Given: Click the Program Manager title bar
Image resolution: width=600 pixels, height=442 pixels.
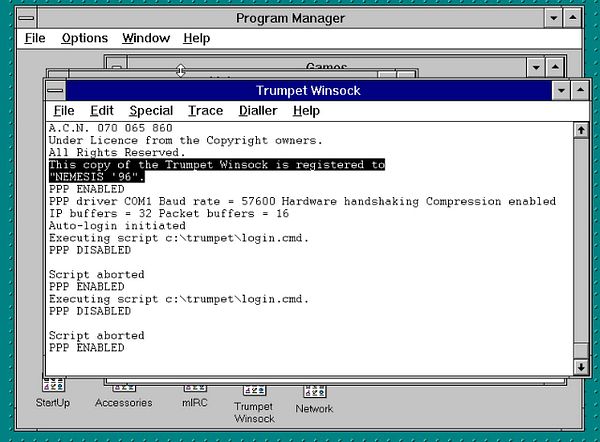Looking at the screenshot, I should (290, 18).
